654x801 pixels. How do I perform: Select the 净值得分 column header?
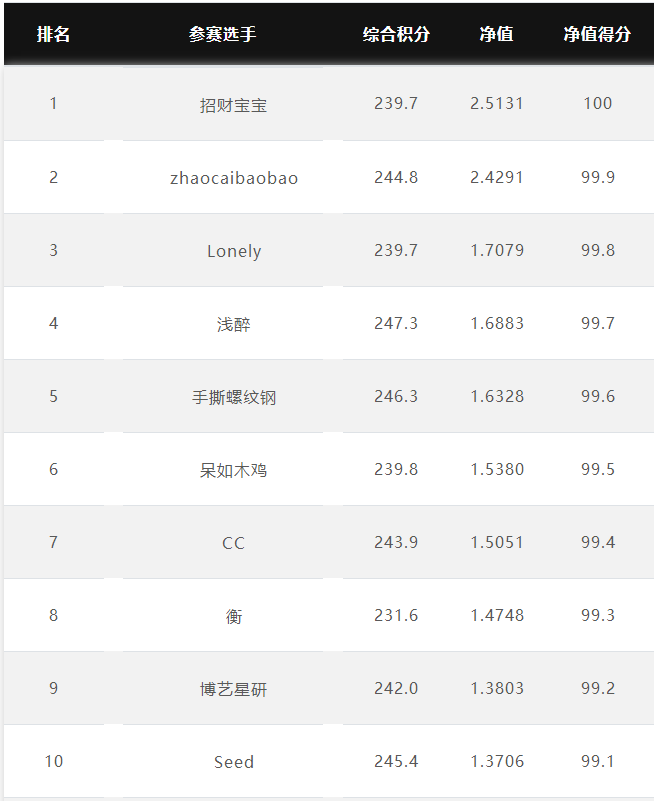pyautogui.click(x=597, y=34)
